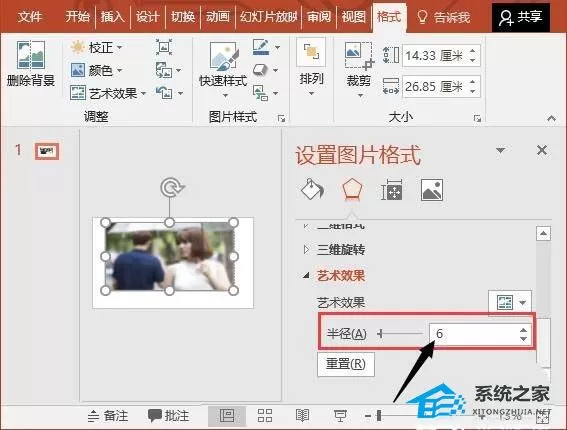567x430 pixels.
Task: Click the radius (半径) slider track
Action: click(x=400, y=333)
